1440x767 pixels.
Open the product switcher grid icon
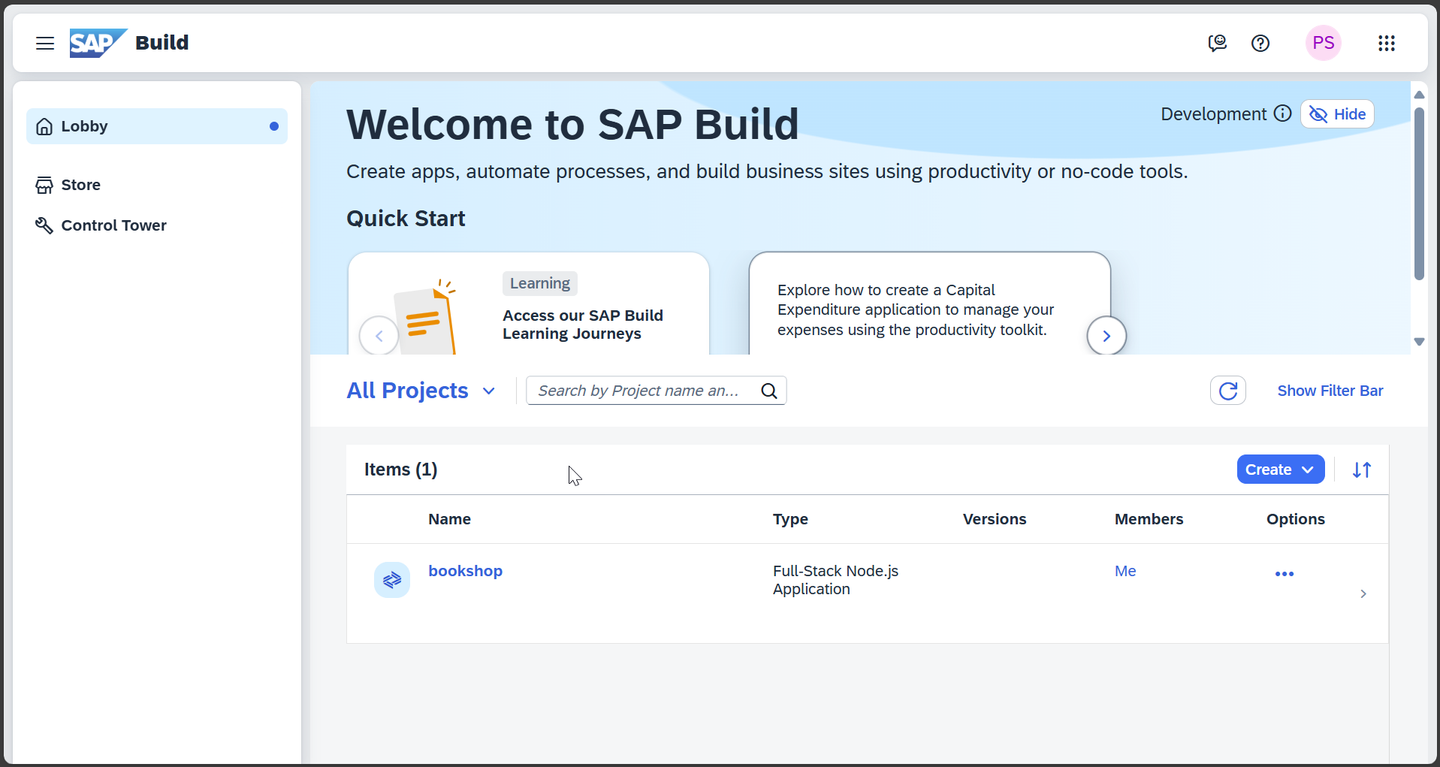tap(1386, 43)
